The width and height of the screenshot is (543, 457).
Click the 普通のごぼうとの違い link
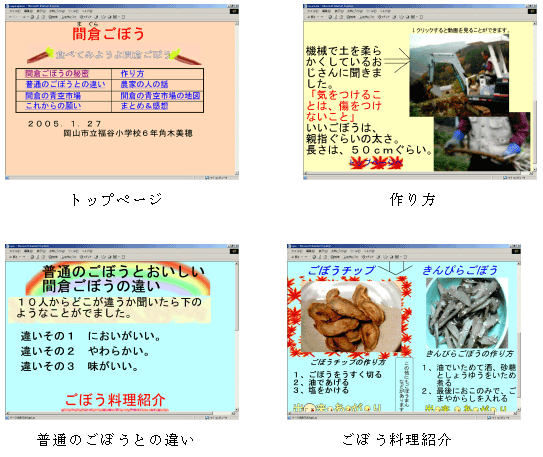(65, 84)
